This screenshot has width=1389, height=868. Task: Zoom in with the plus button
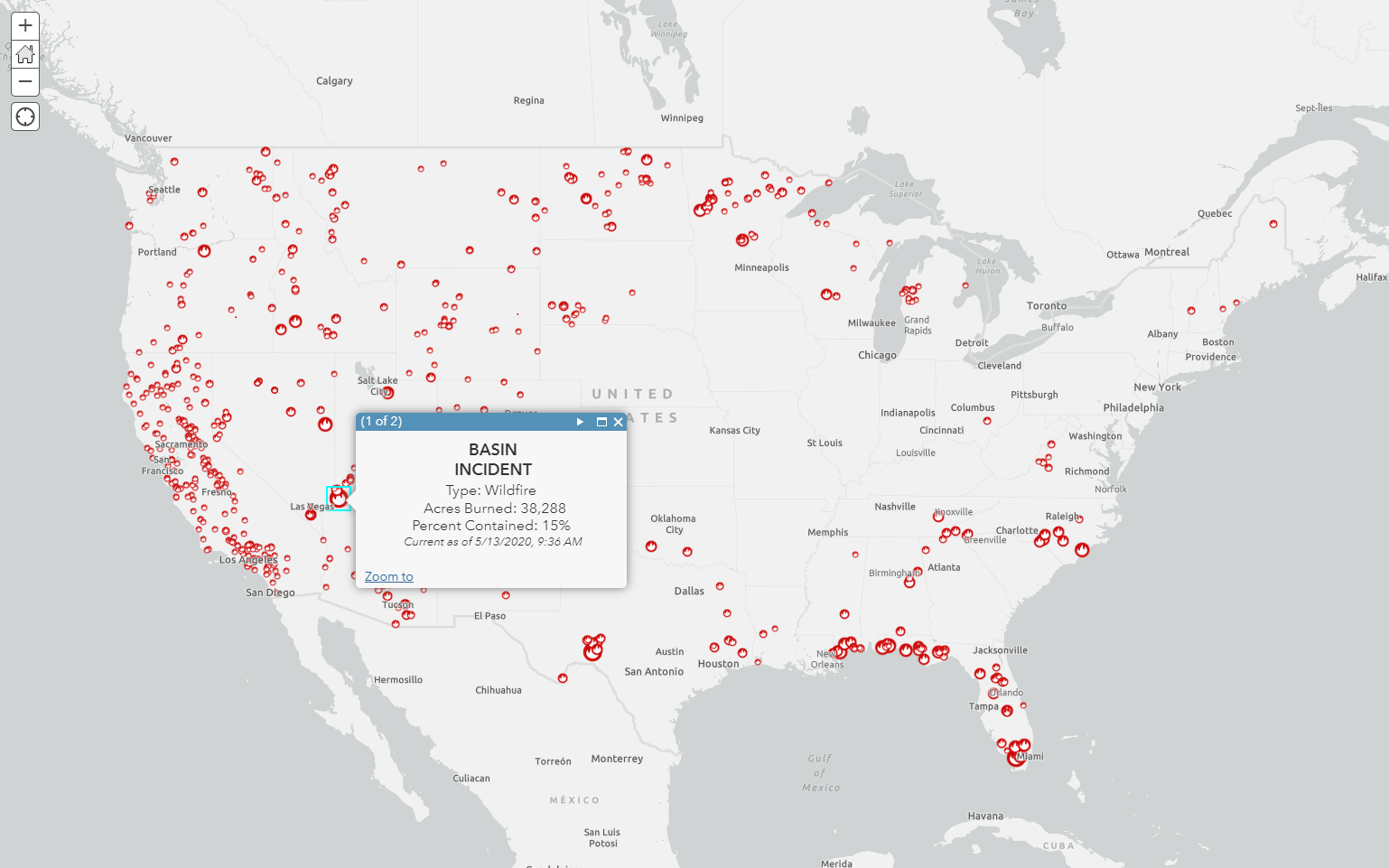point(25,25)
